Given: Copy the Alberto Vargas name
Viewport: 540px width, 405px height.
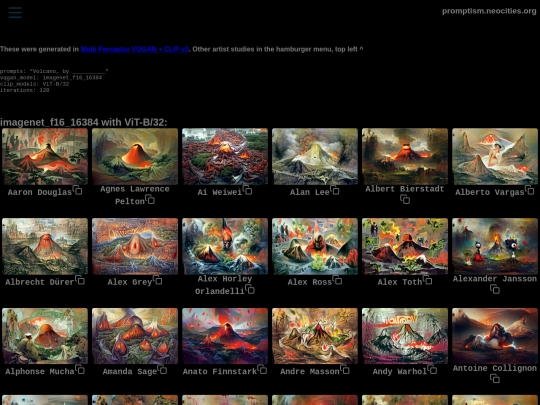Looking at the screenshot, I should [x=530, y=190].
